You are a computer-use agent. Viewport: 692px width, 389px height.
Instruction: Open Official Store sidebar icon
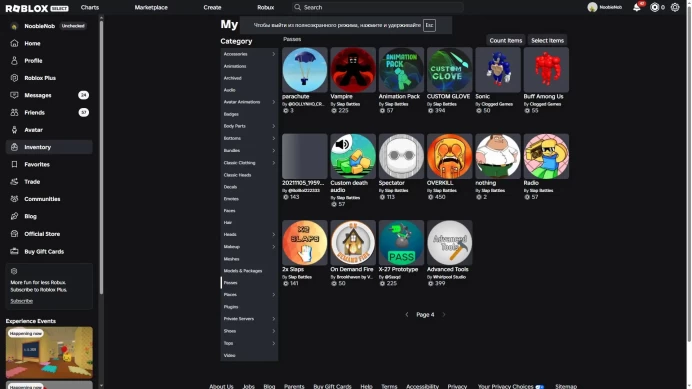tap(14, 234)
